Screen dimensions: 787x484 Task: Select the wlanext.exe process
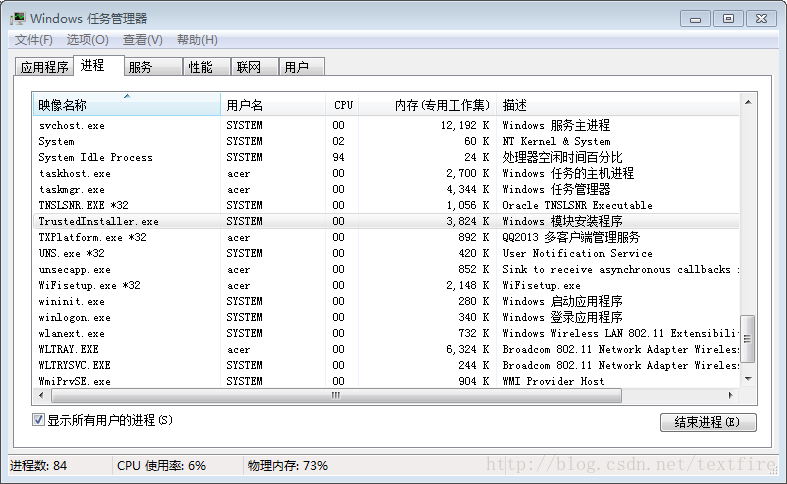[x=72, y=333]
